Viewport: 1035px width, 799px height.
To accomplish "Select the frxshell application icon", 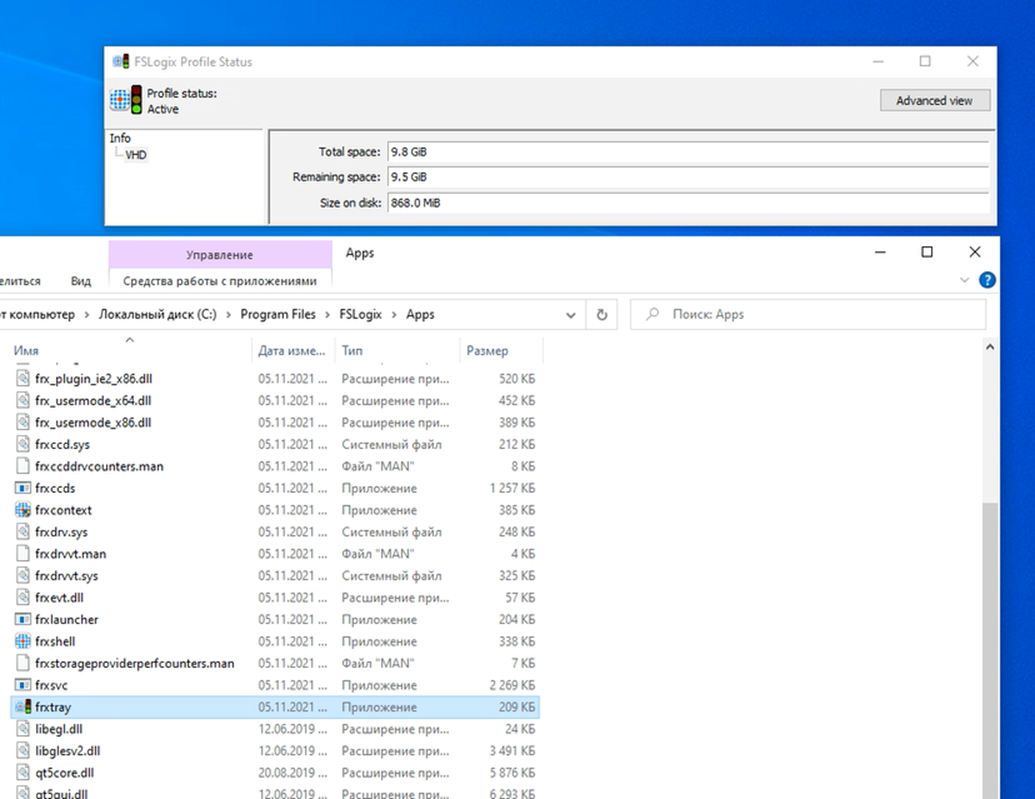I will tap(24, 641).
